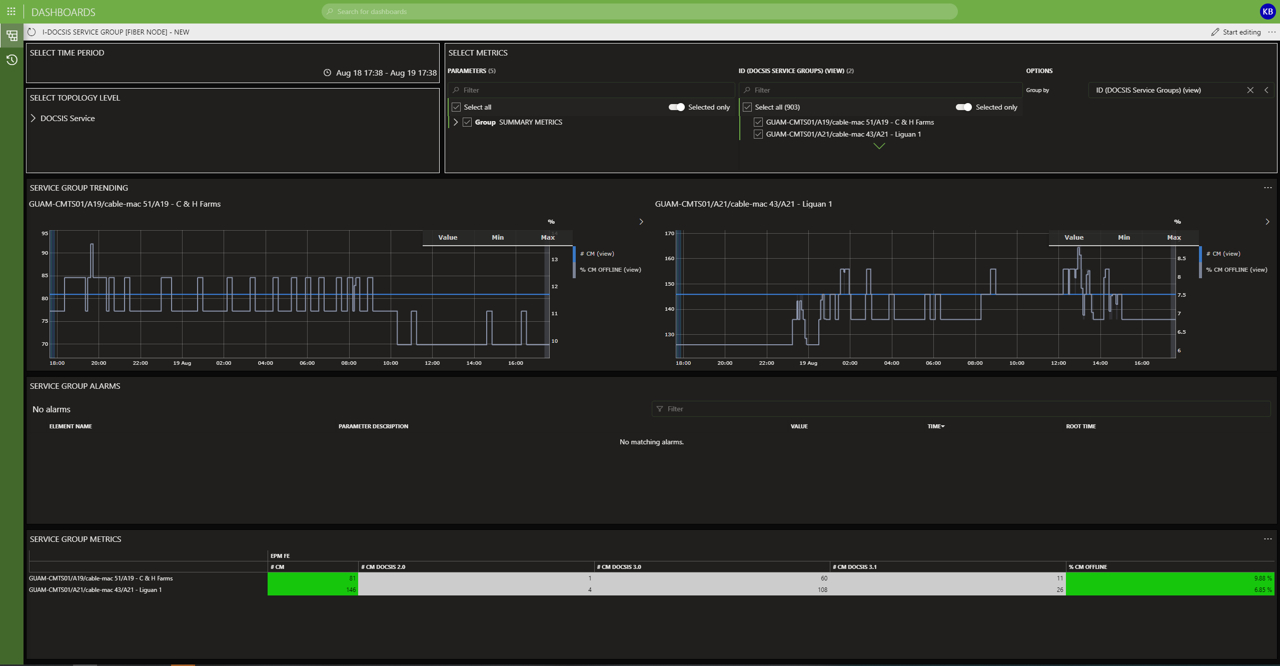Click Max header in C & H Farms legend
Screen dimensions: 1280x666
[548, 238]
